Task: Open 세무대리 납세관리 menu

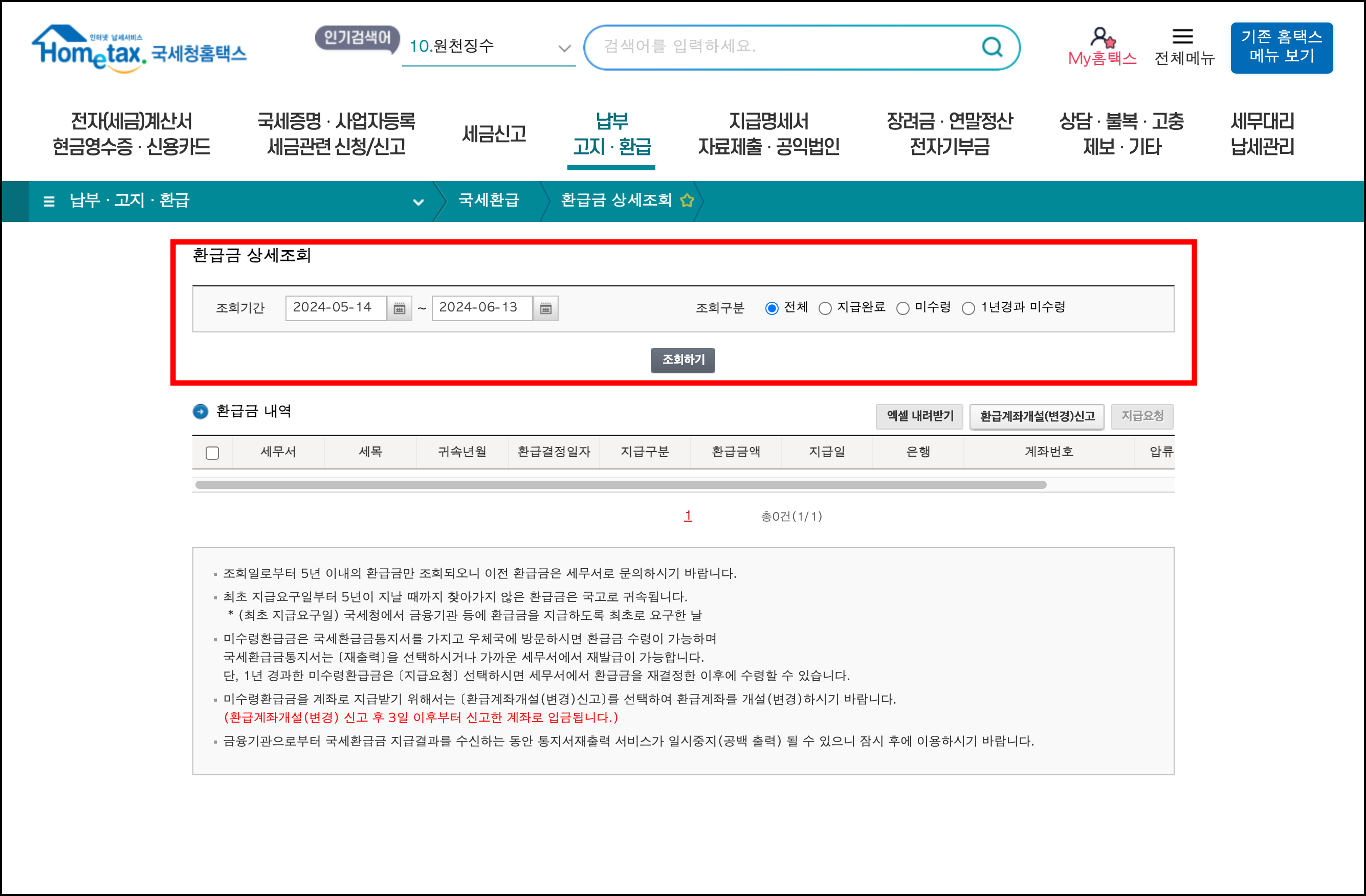Action: (1262, 133)
